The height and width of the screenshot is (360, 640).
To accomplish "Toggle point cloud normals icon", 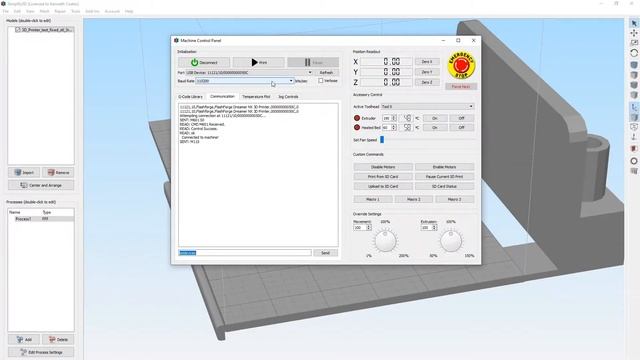I will (x=634, y=137).
